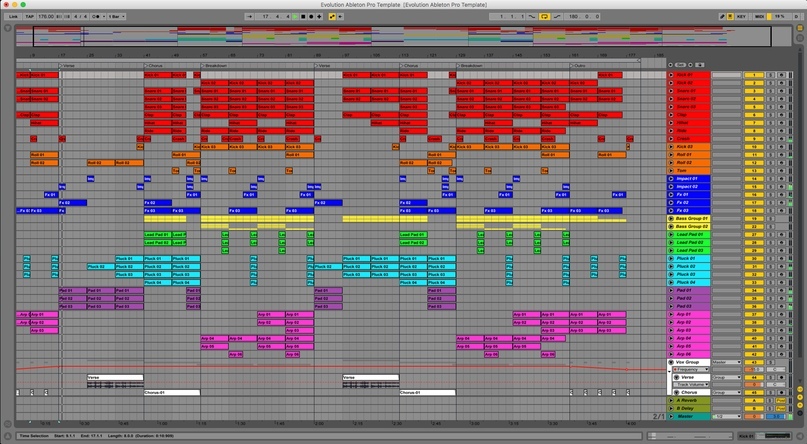Enable the Follow playback arrow button
The image size is (807, 444).
point(250,16)
